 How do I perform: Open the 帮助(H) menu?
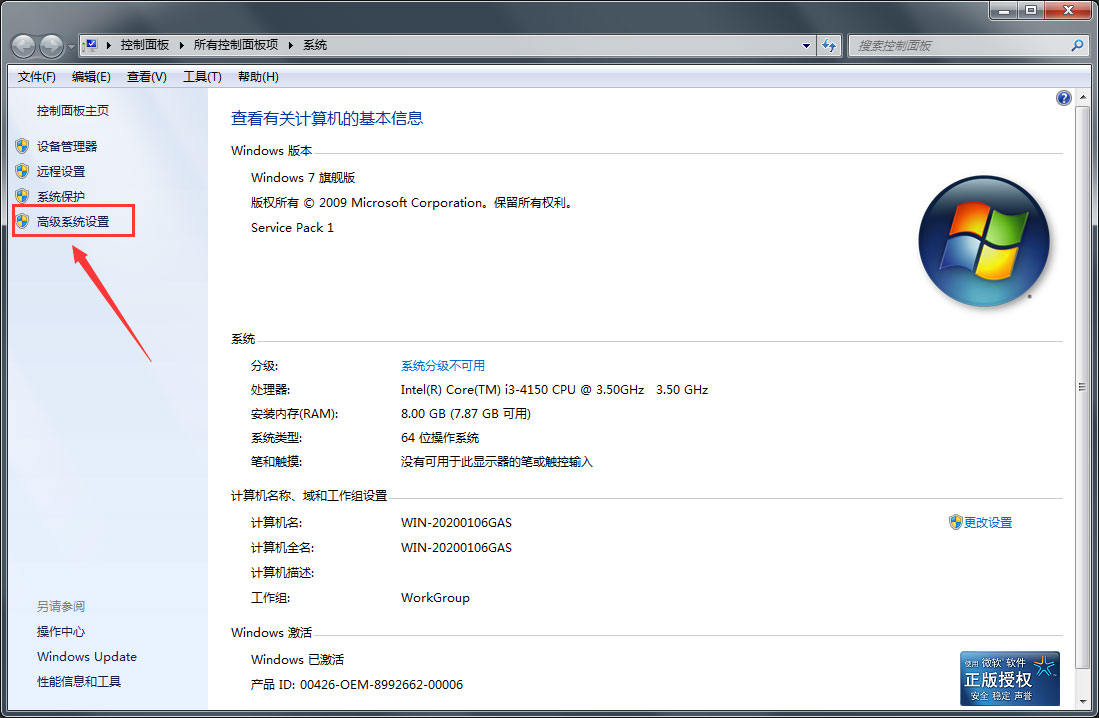pos(258,76)
